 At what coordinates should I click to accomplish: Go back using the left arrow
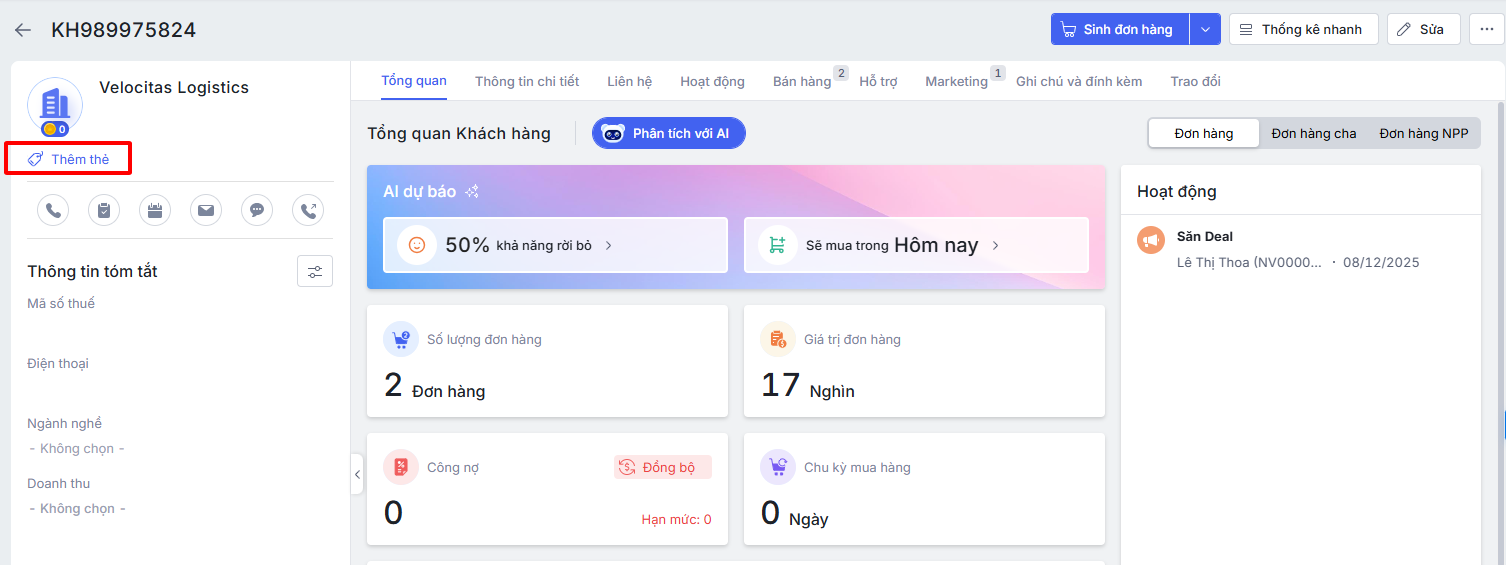point(23,30)
